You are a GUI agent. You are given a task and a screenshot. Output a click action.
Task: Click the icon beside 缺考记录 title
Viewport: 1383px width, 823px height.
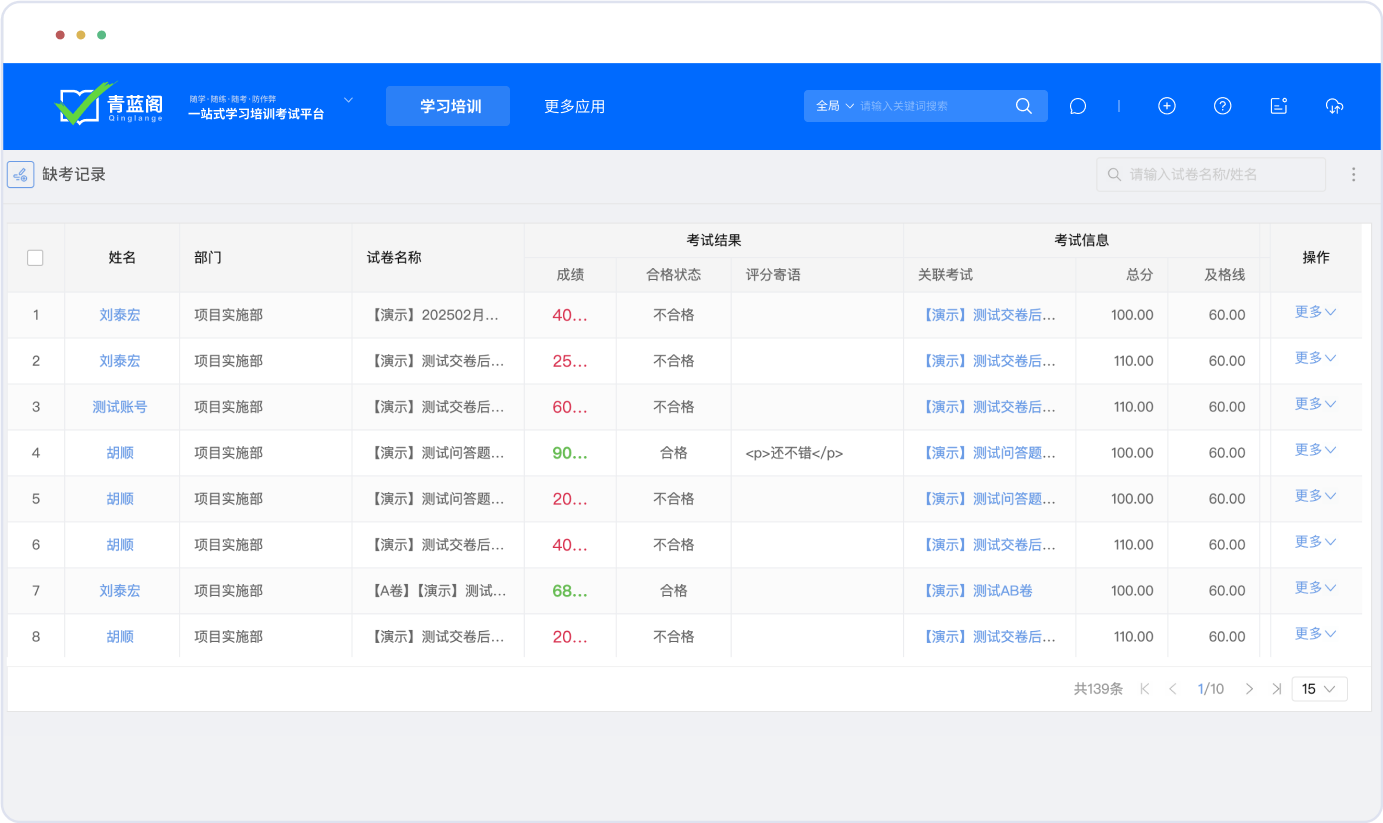pyautogui.click(x=21, y=174)
